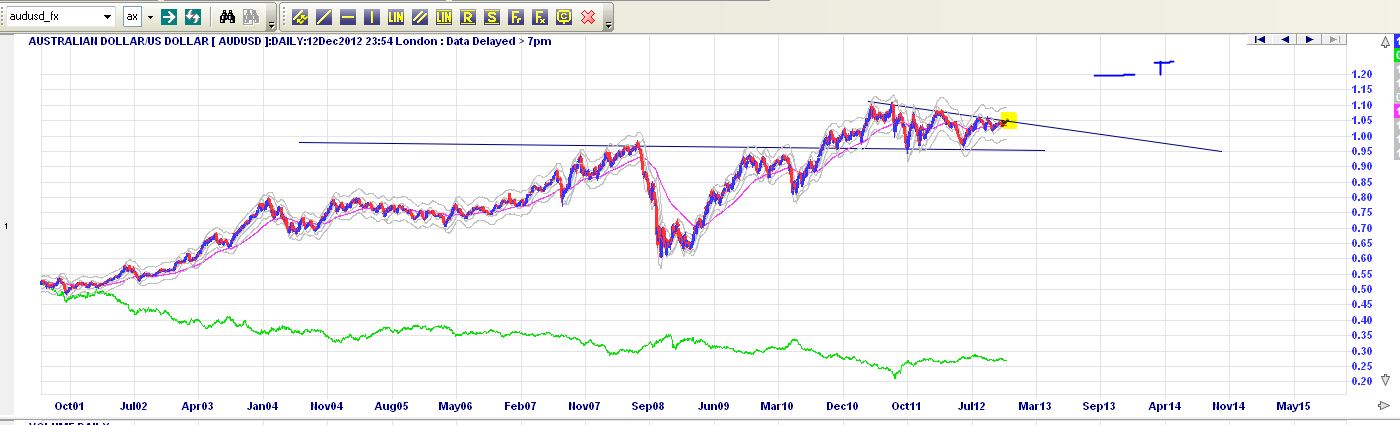The image size is (1400, 425).
Task: Click the Oct01 date axis label
Action: click(69, 407)
